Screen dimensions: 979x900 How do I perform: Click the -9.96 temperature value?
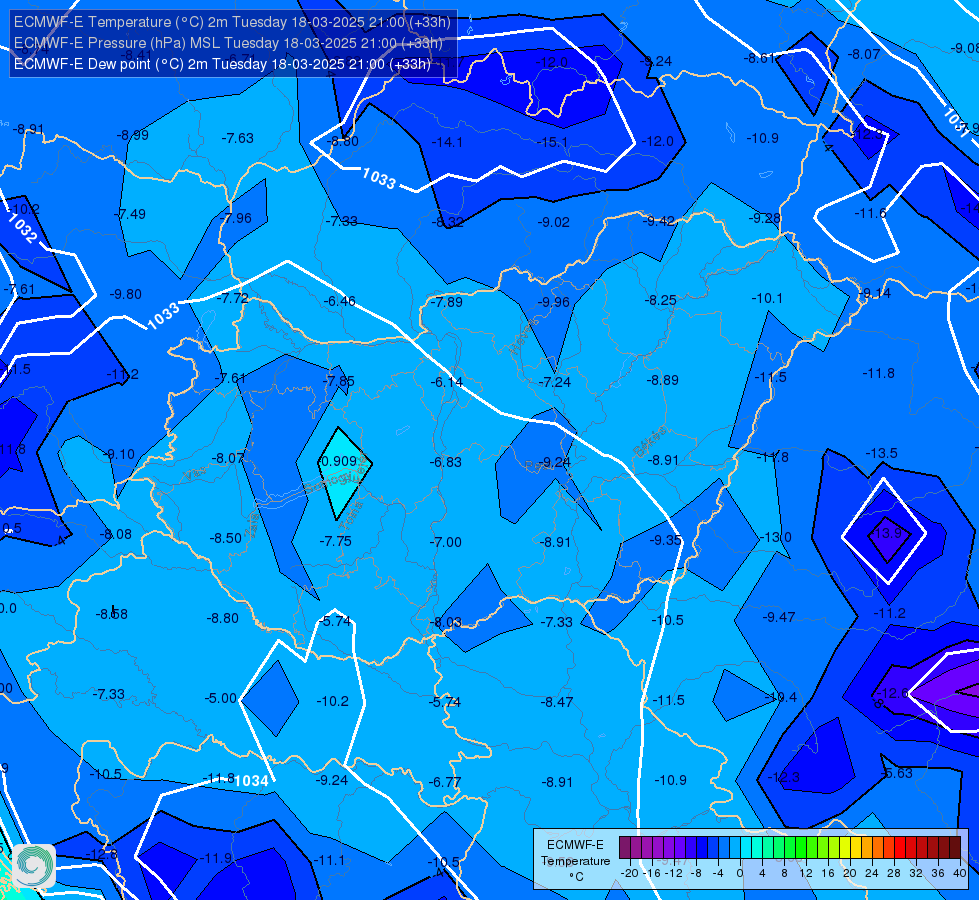pyautogui.click(x=554, y=302)
